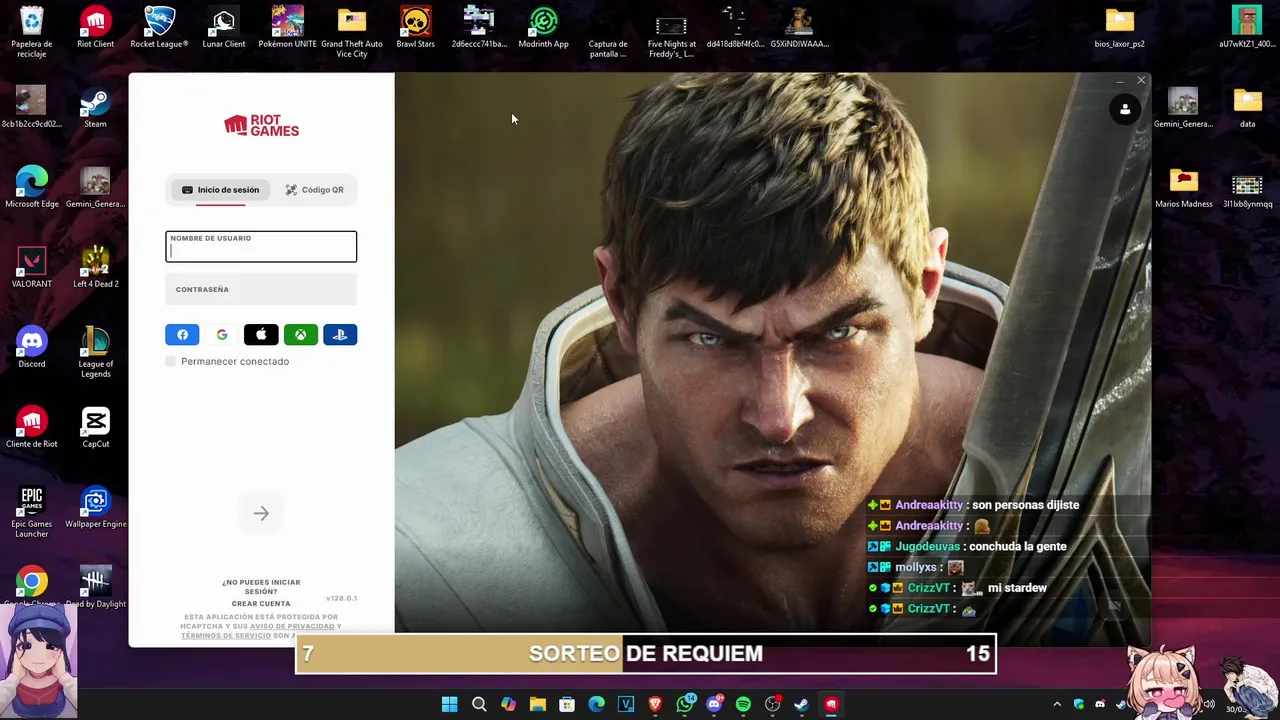Open Brave browser from the taskbar

pos(655,705)
